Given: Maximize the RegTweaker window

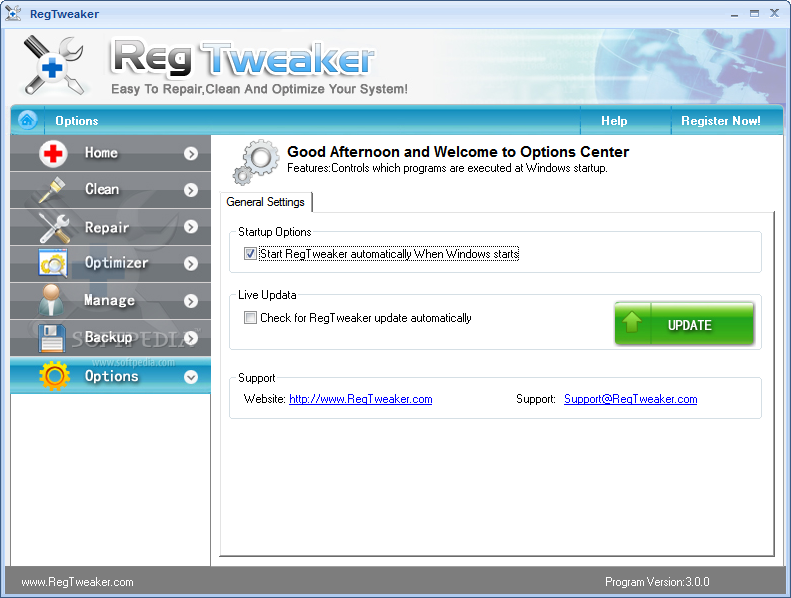Looking at the screenshot, I should 754,14.
